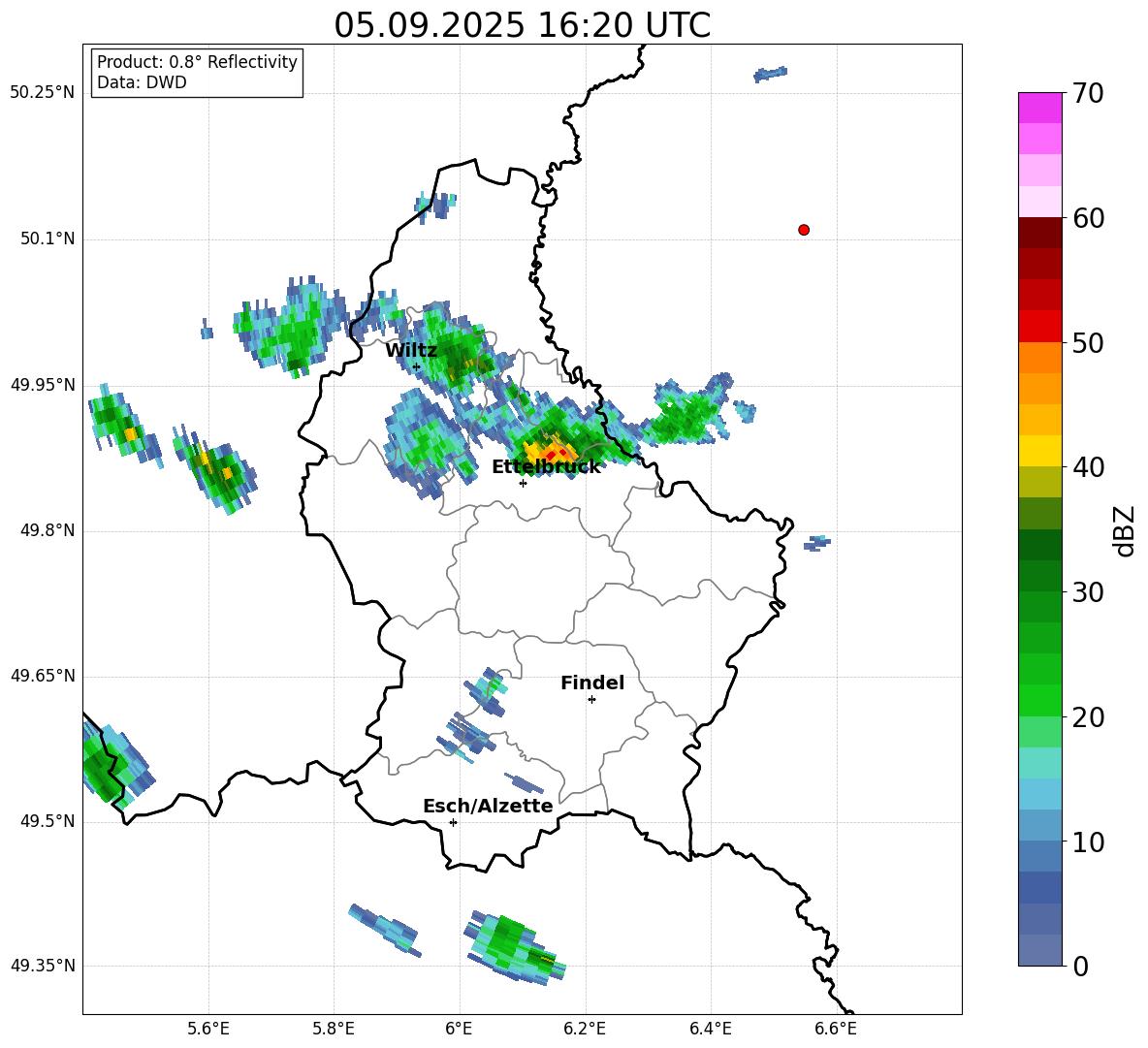Click the 20 tick on the colorbar
1148x1048 pixels.
tap(1087, 717)
